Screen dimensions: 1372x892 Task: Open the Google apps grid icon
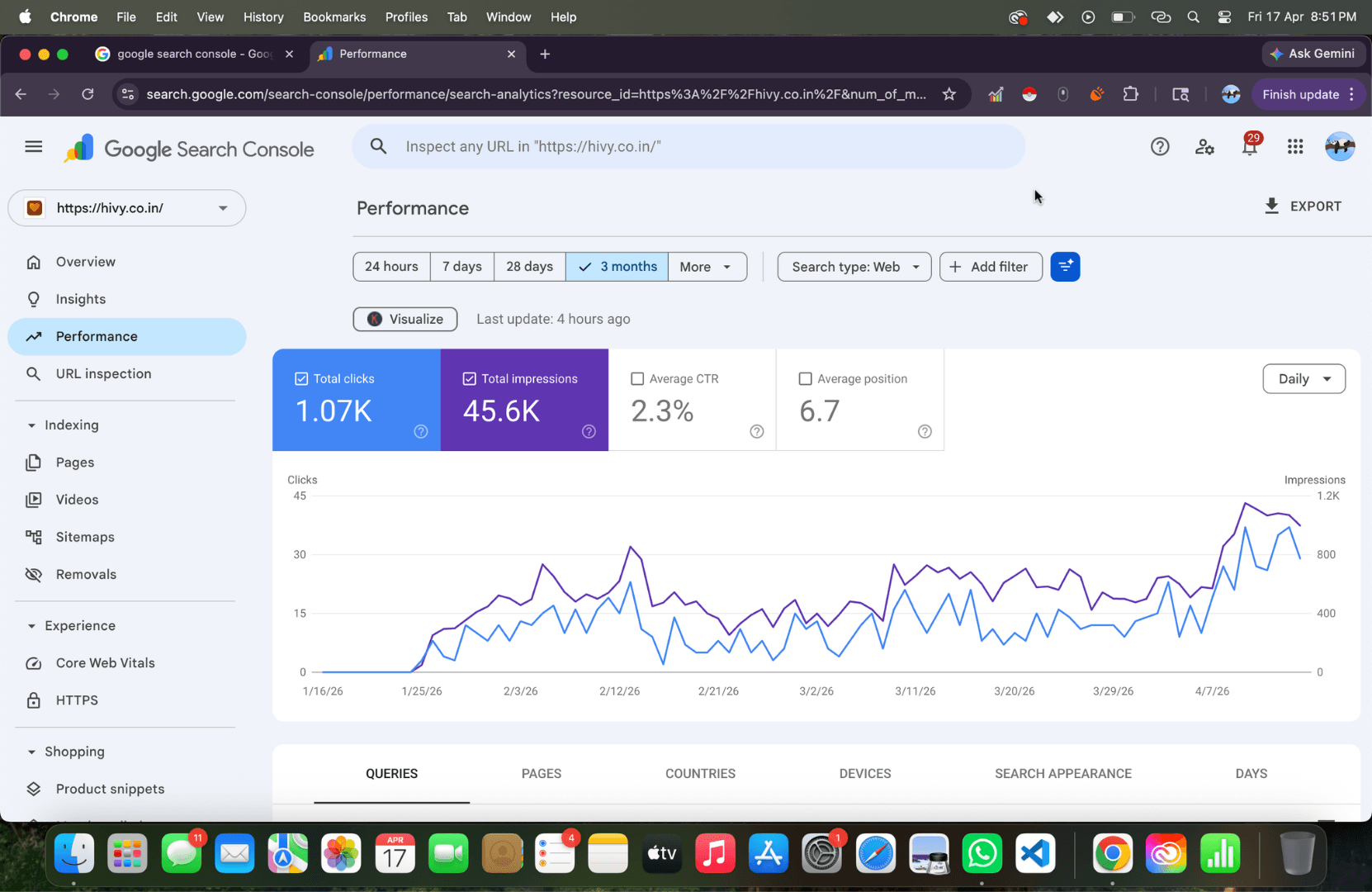coord(1295,147)
